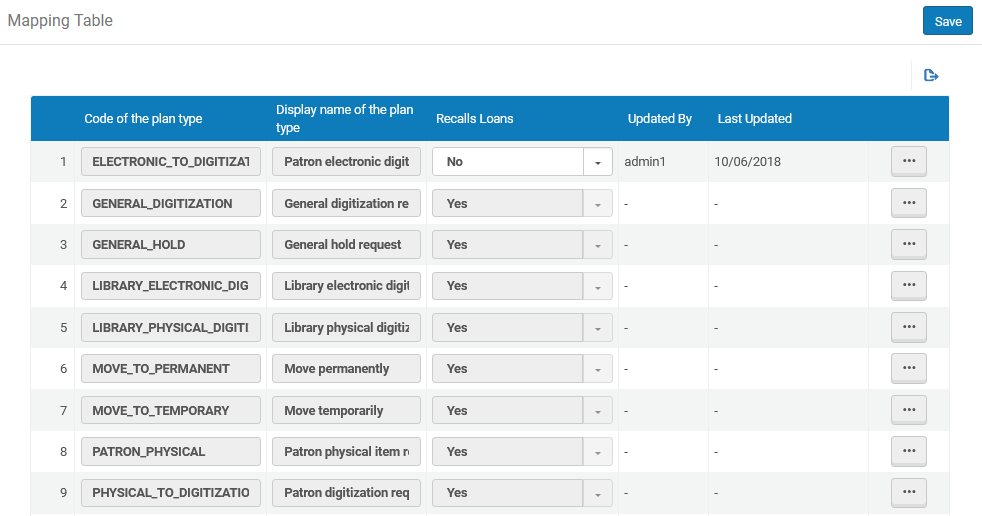Open the ellipsis menu for GENERAL_HOLD row

(x=908, y=244)
